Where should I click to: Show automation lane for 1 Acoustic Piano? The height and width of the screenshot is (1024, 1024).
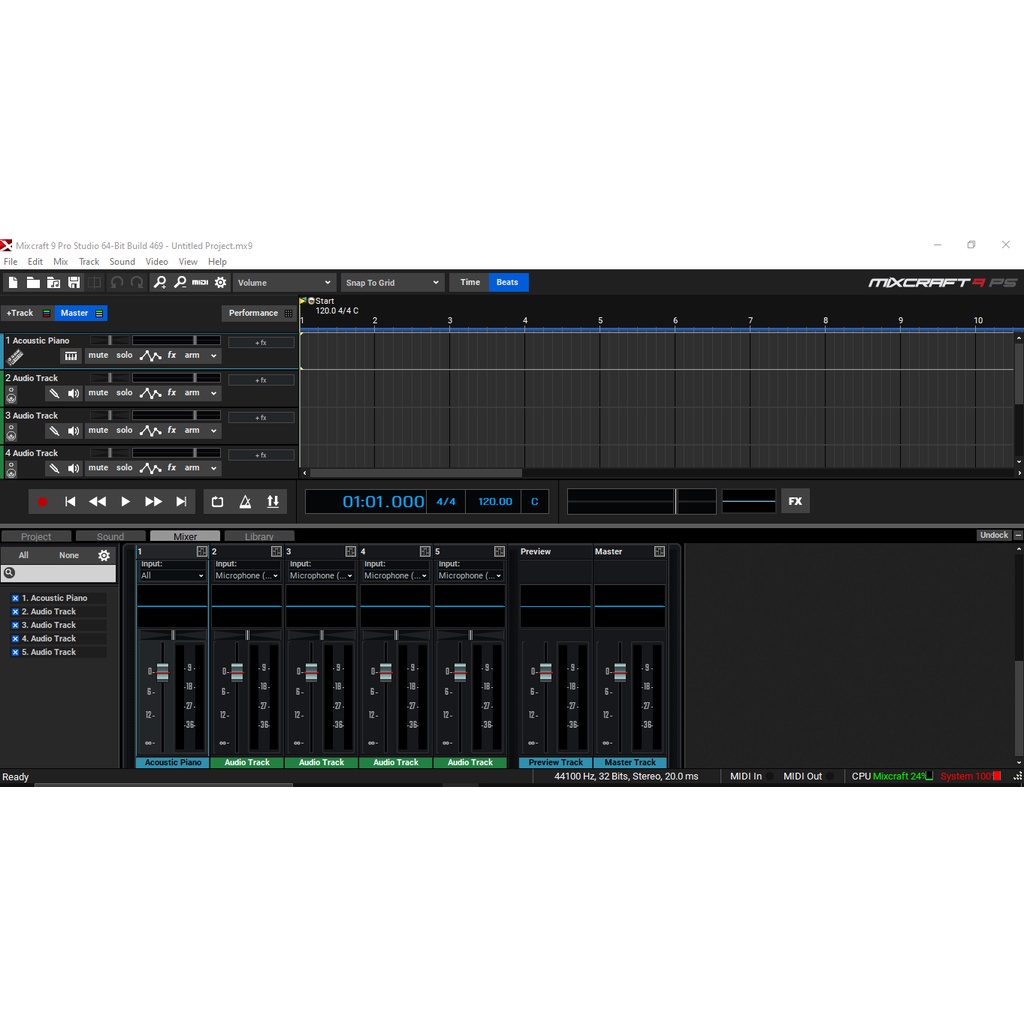pyautogui.click(x=150, y=356)
